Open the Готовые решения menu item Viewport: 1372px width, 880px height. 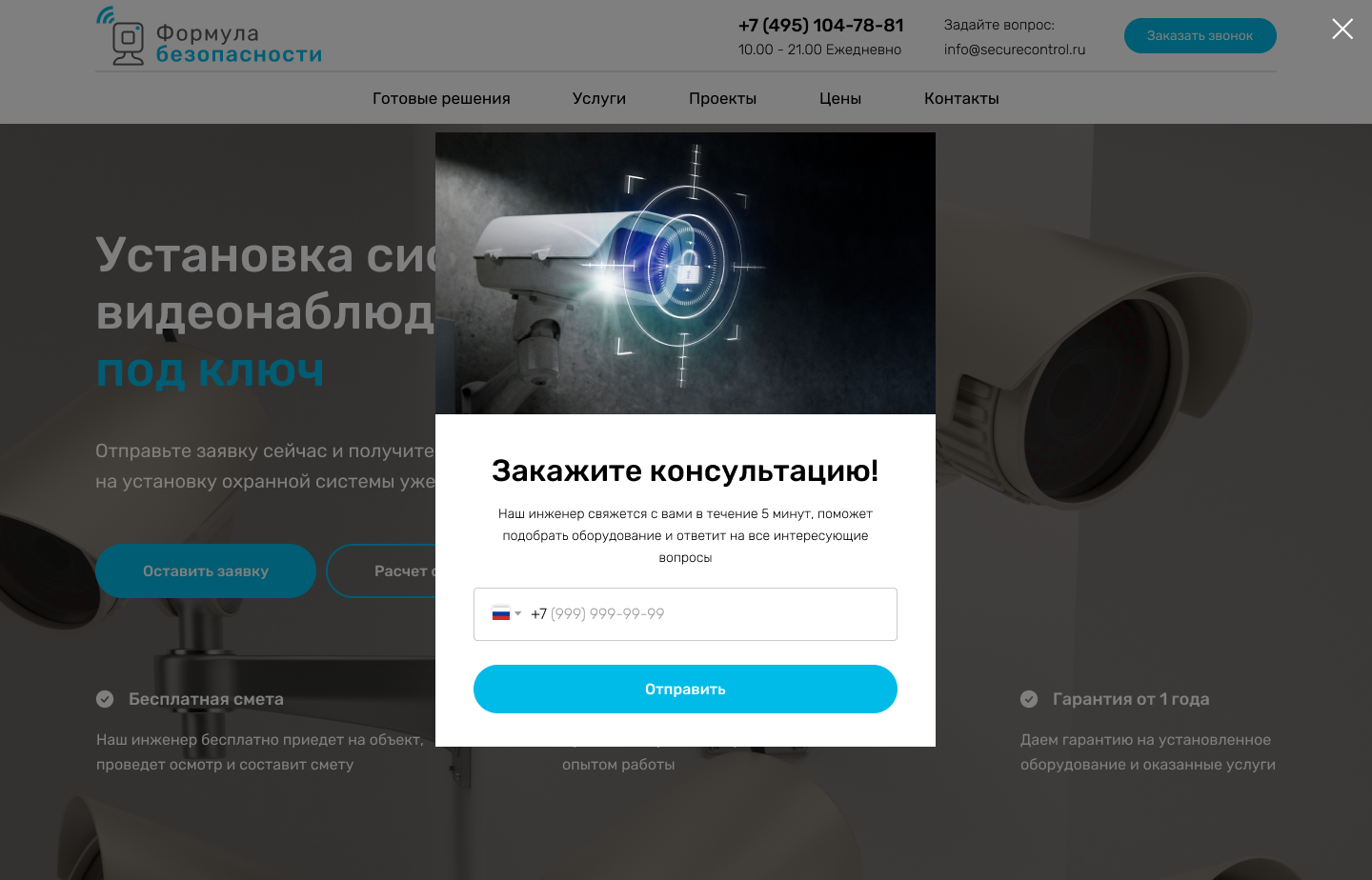click(x=441, y=98)
